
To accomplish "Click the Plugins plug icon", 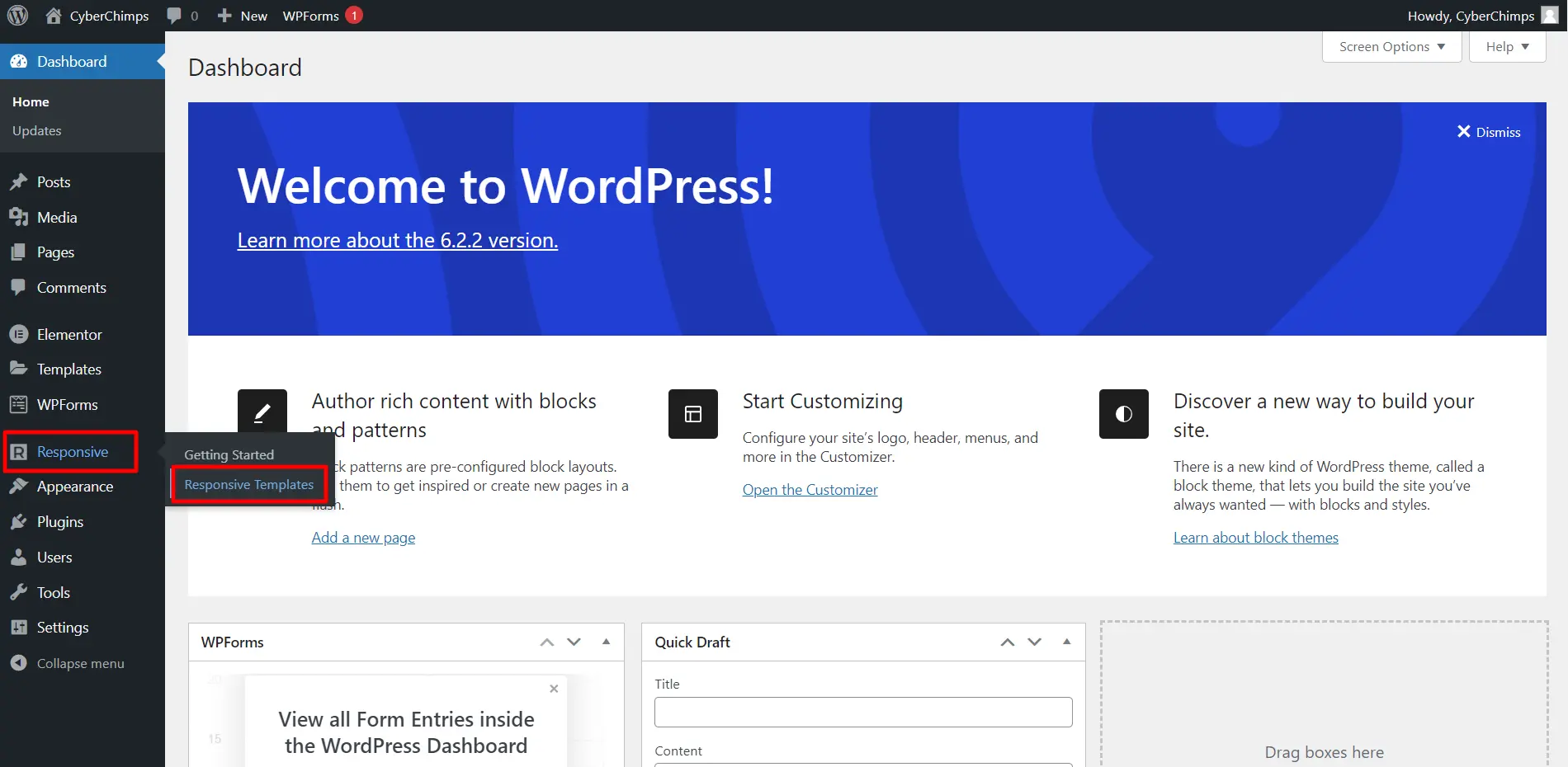I will (x=19, y=522).
